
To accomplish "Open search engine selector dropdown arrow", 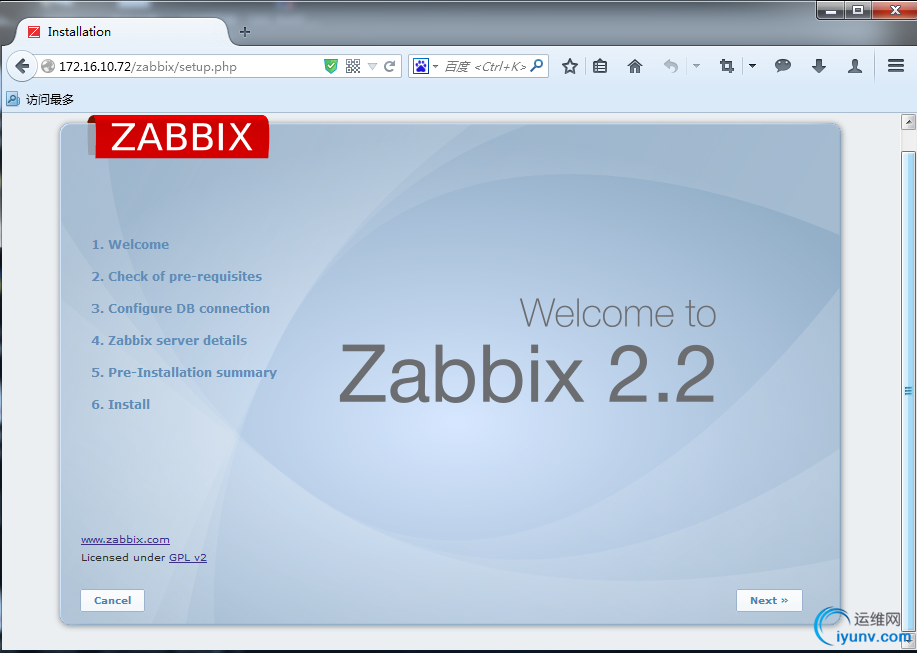I will click(x=436, y=67).
